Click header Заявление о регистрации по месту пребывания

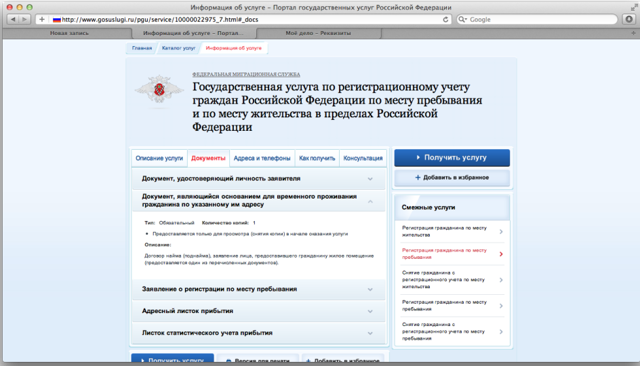pos(219,289)
